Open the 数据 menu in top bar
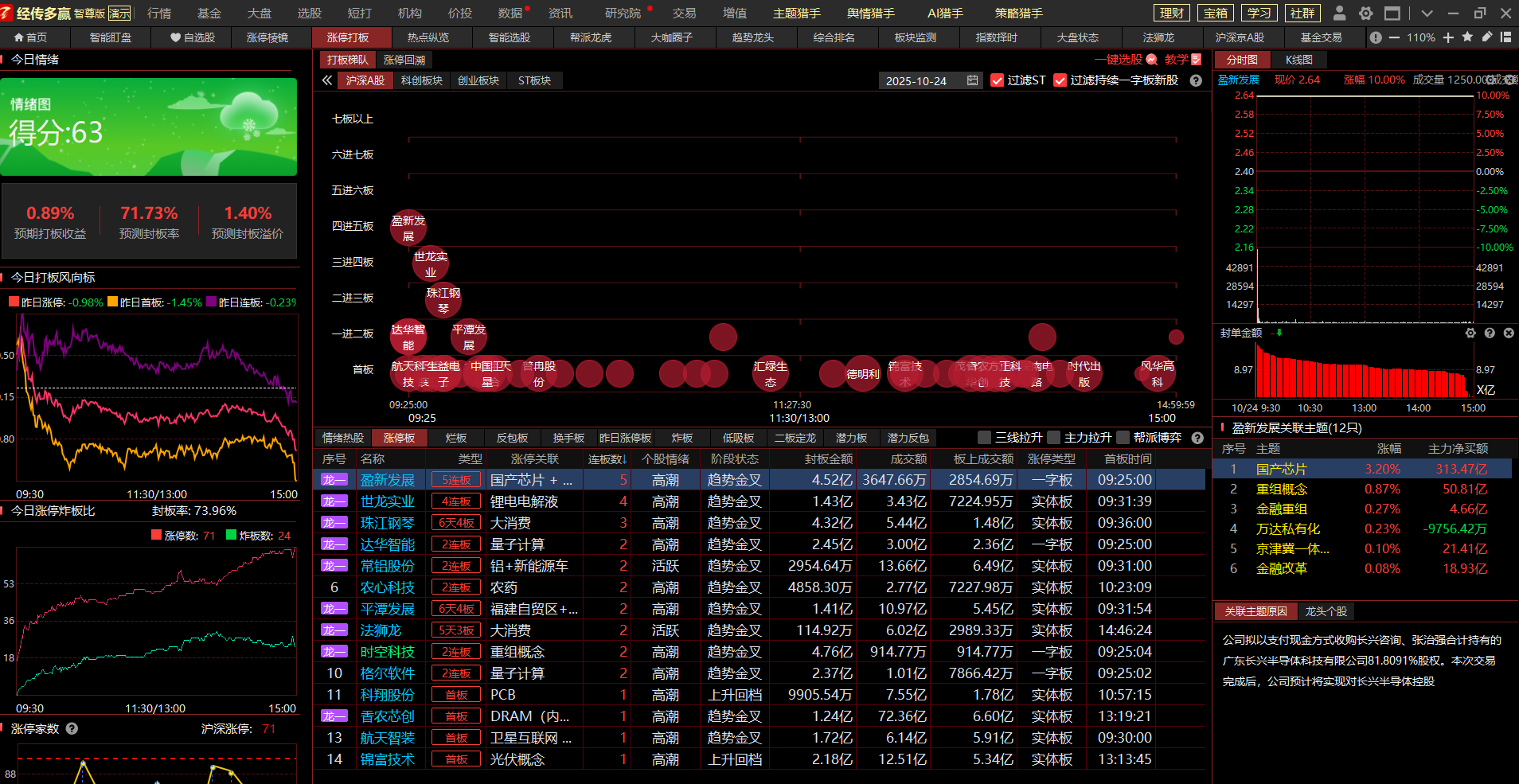Screen dimensions: 1519x784 pyautogui.click(x=510, y=13)
